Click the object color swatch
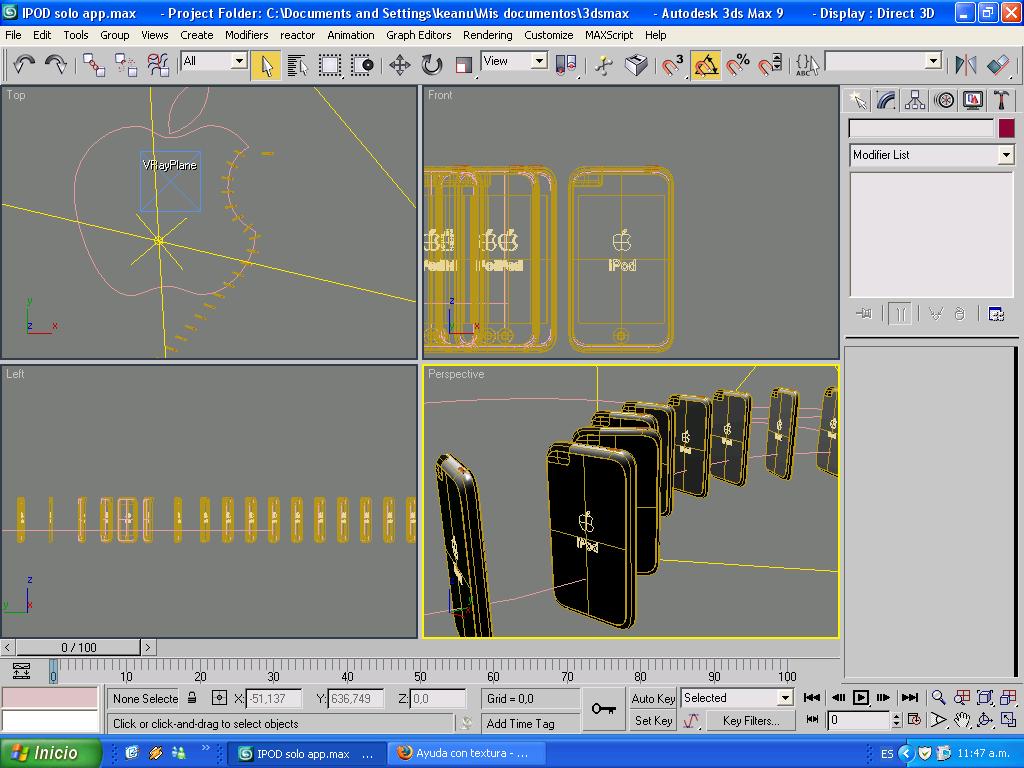 [1006, 128]
